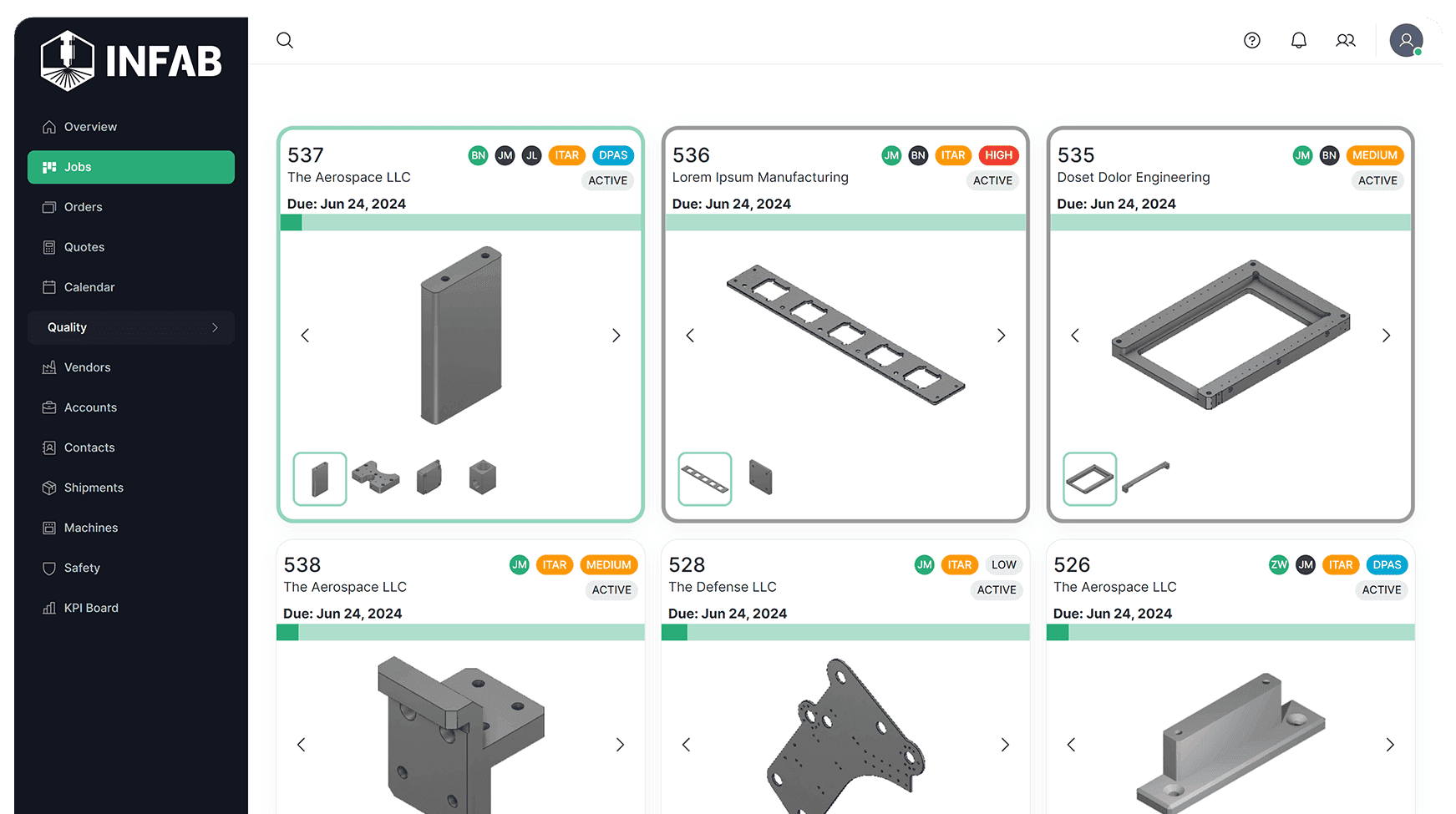The width and height of the screenshot is (1456, 814).
Task: Open Contacts in the sidebar
Action: [x=131, y=447]
